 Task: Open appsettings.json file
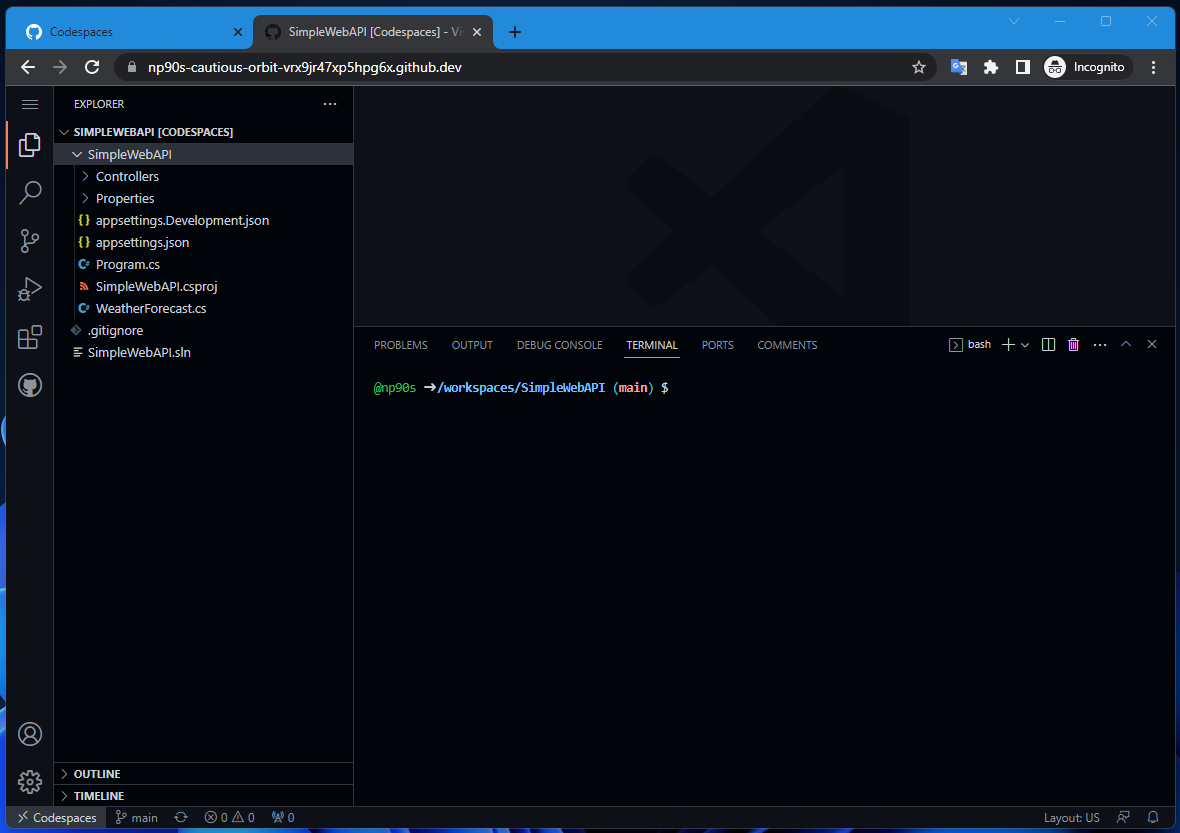[203, 242]
